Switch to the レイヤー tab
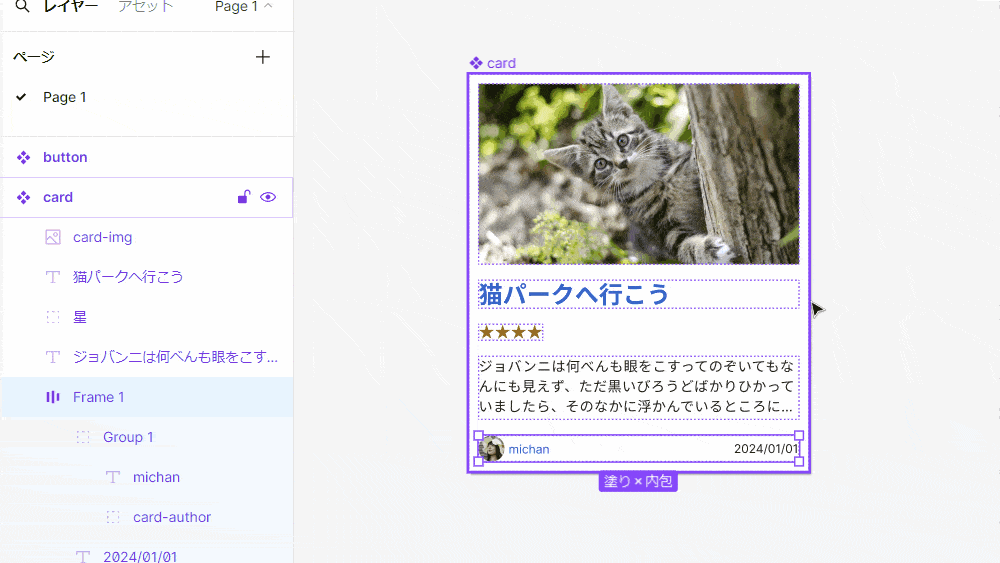The width and height of the screenshot is (1000, 563). point(71,6)
